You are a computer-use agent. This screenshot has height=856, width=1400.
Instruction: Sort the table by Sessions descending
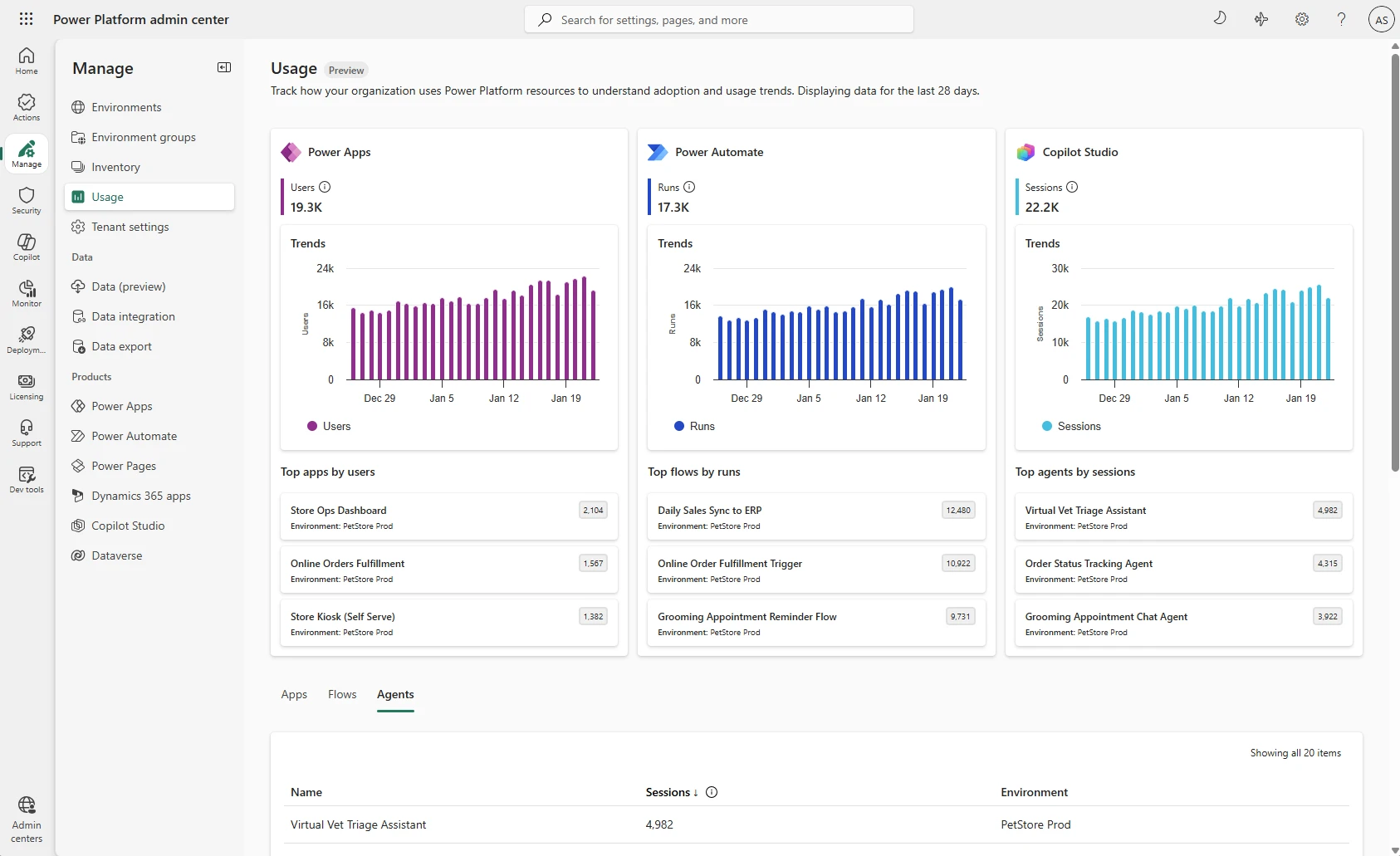[x=671, y=791]
